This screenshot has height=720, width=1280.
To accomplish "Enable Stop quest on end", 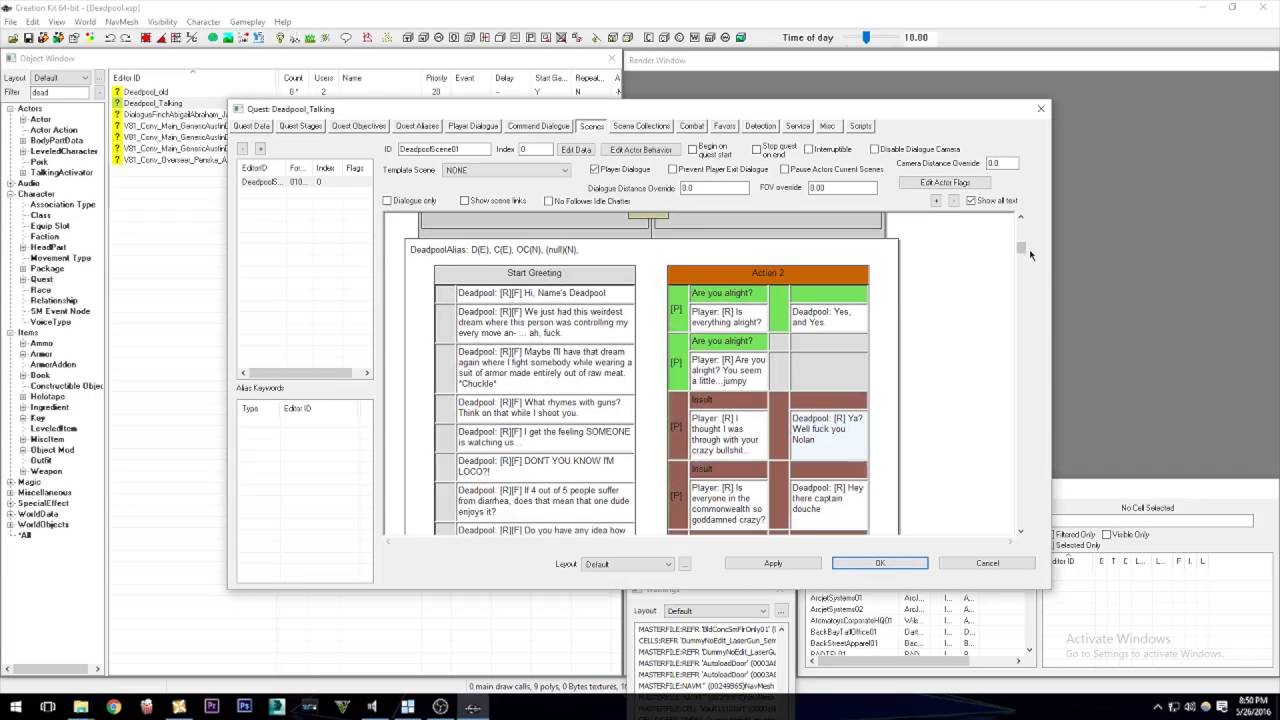I will pos(756,150).
